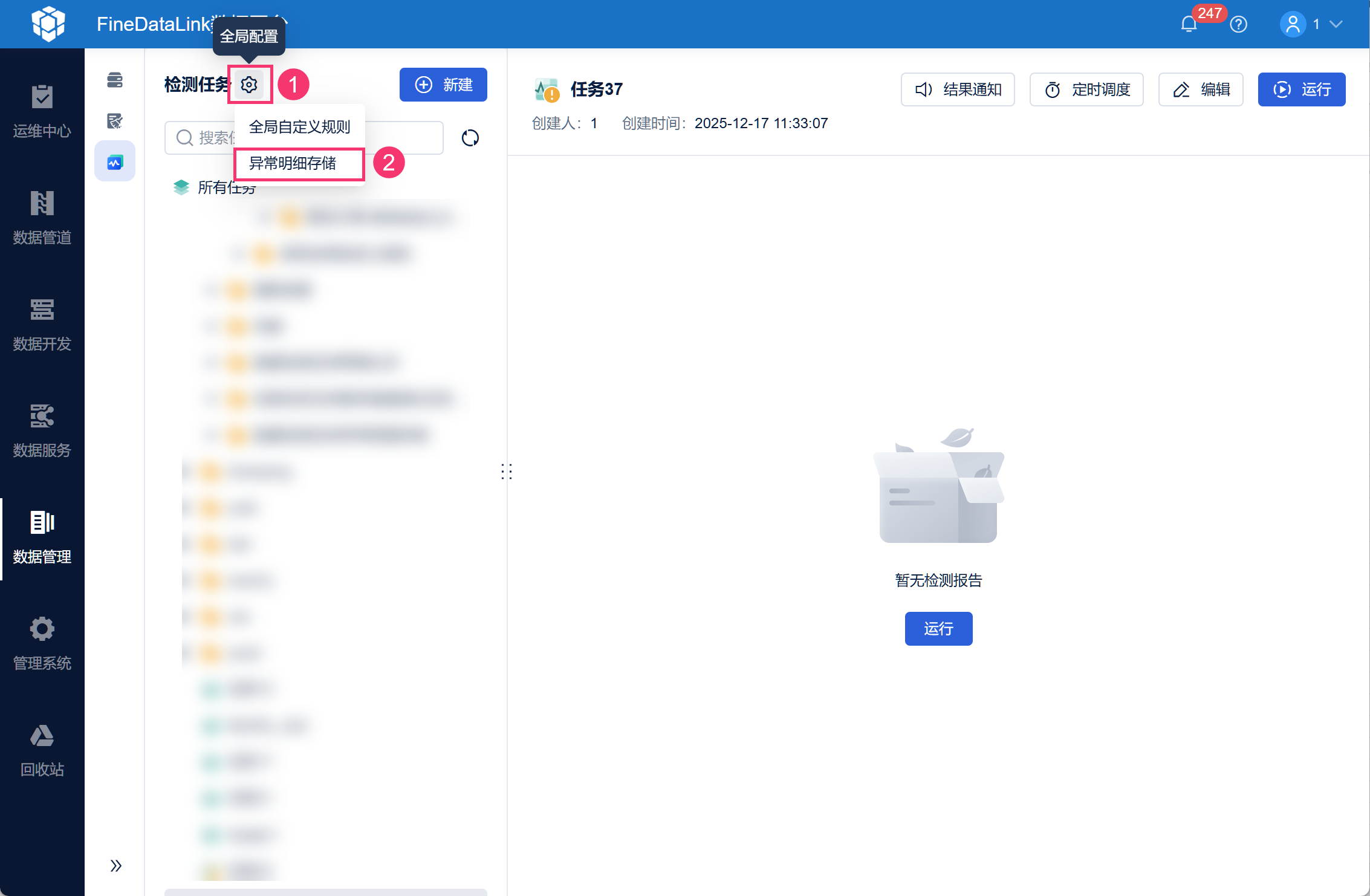Focus the task search field

point(304,138)
